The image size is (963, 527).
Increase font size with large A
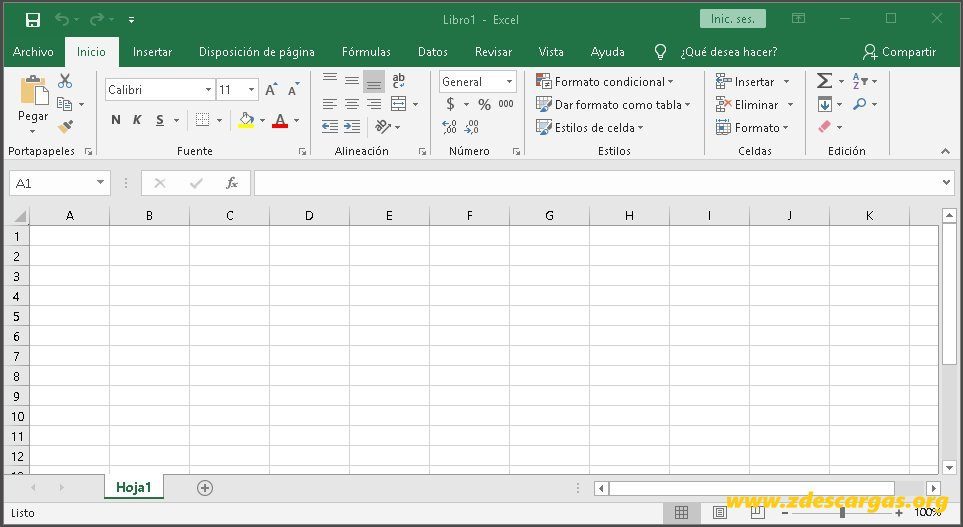point(271,90)
